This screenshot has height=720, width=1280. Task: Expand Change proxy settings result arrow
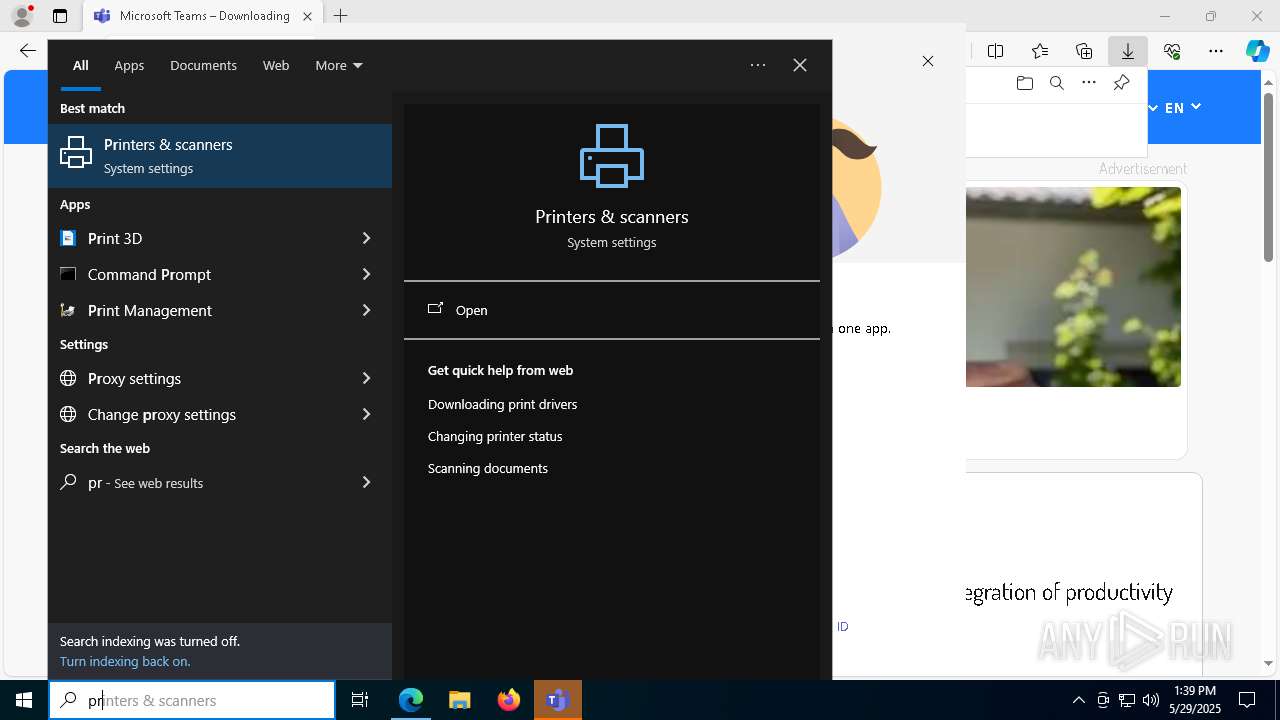366,414
